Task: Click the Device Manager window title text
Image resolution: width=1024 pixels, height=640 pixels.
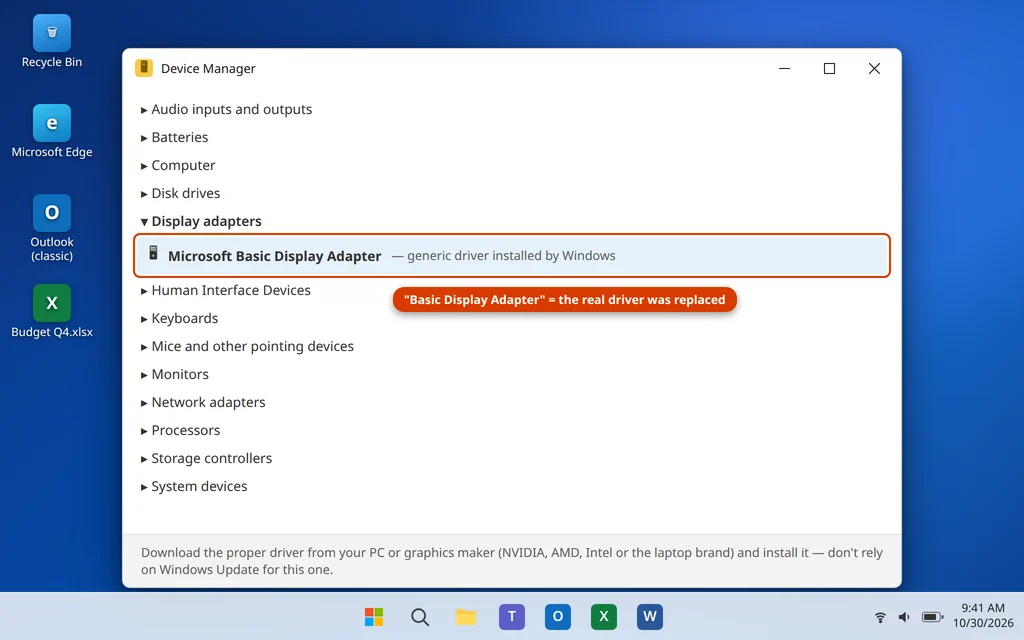Action: click(208, 69)
